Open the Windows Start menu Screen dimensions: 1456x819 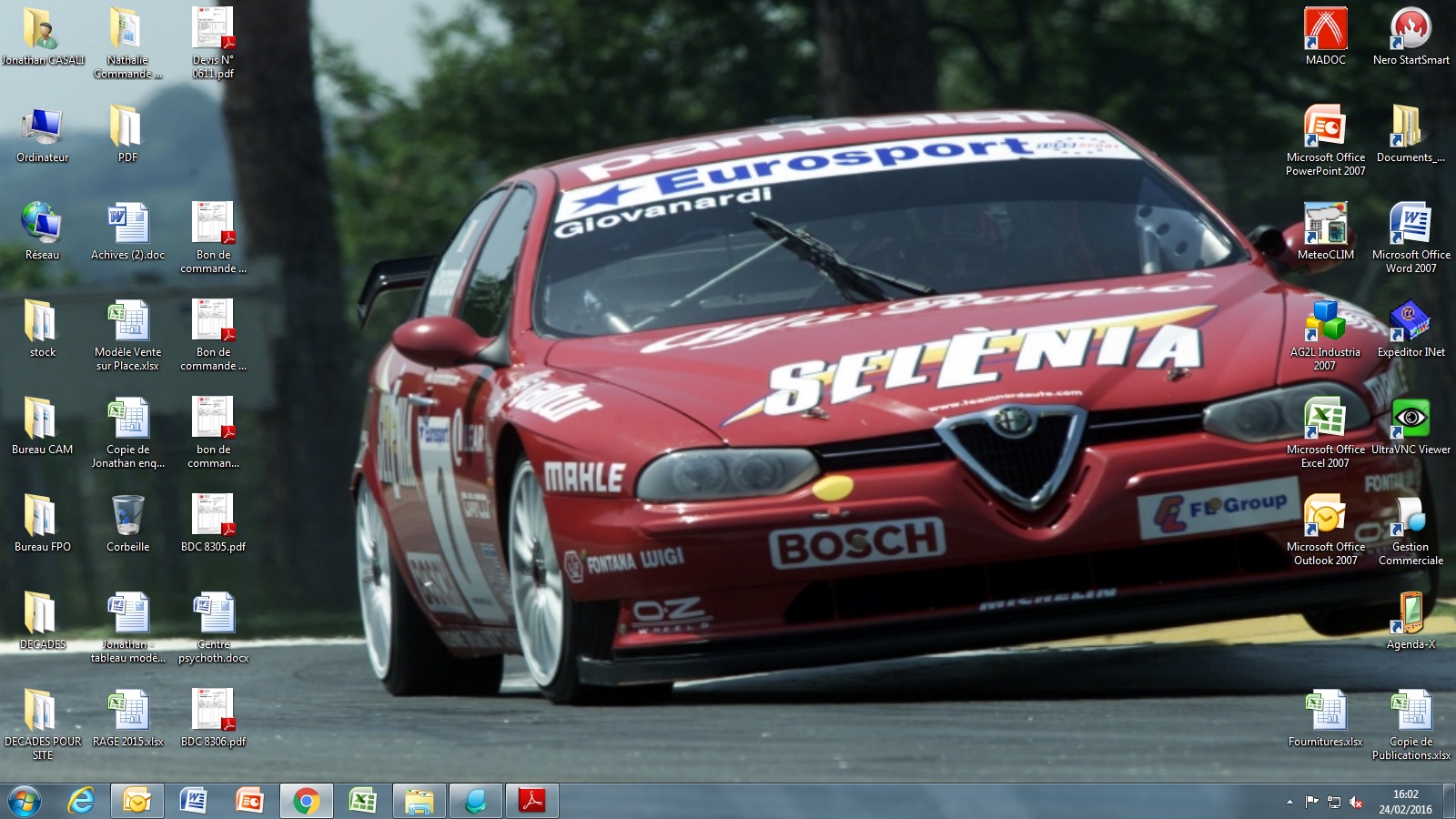tap(25, 801)
